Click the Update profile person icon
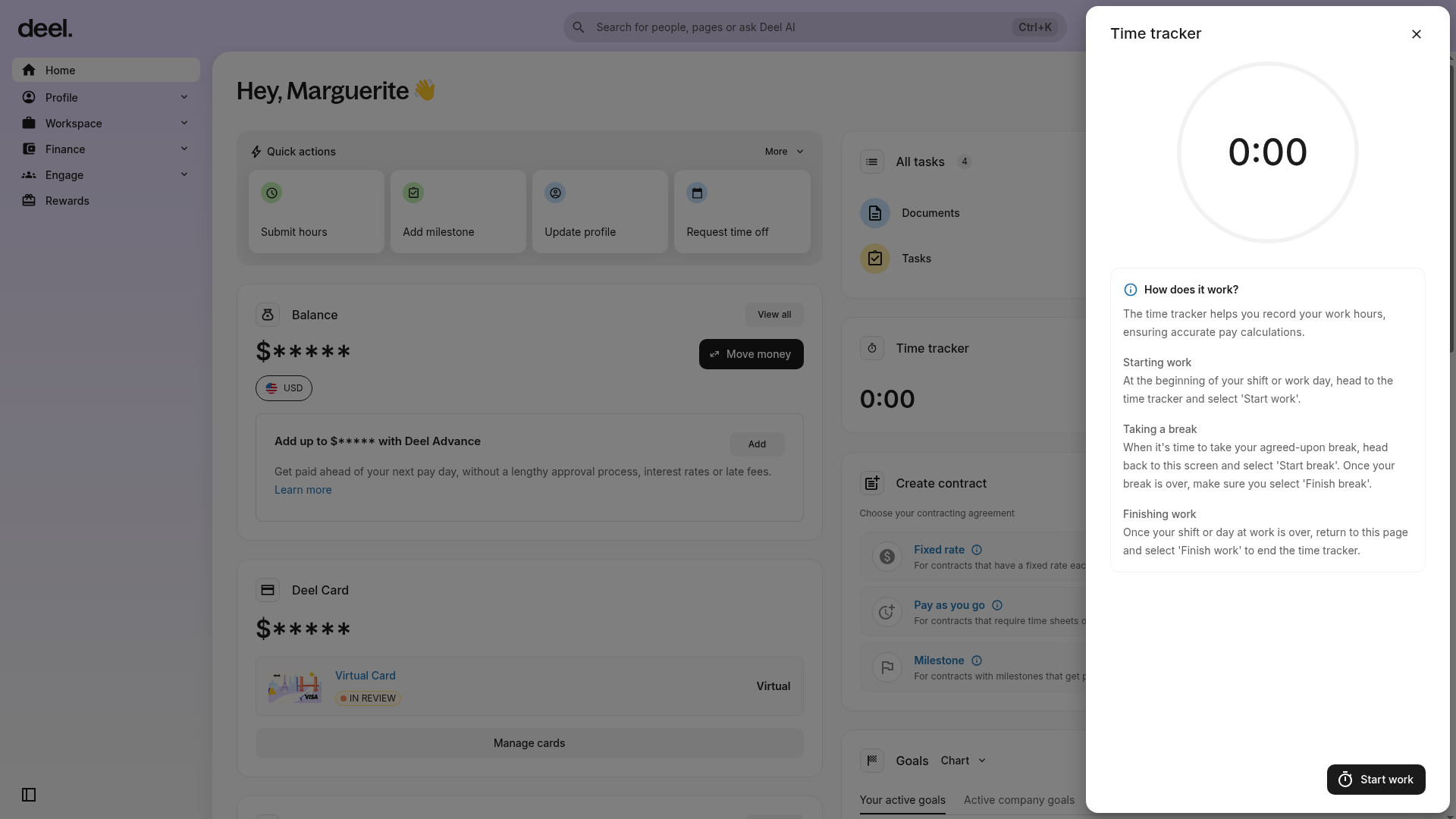 point(555,193)
